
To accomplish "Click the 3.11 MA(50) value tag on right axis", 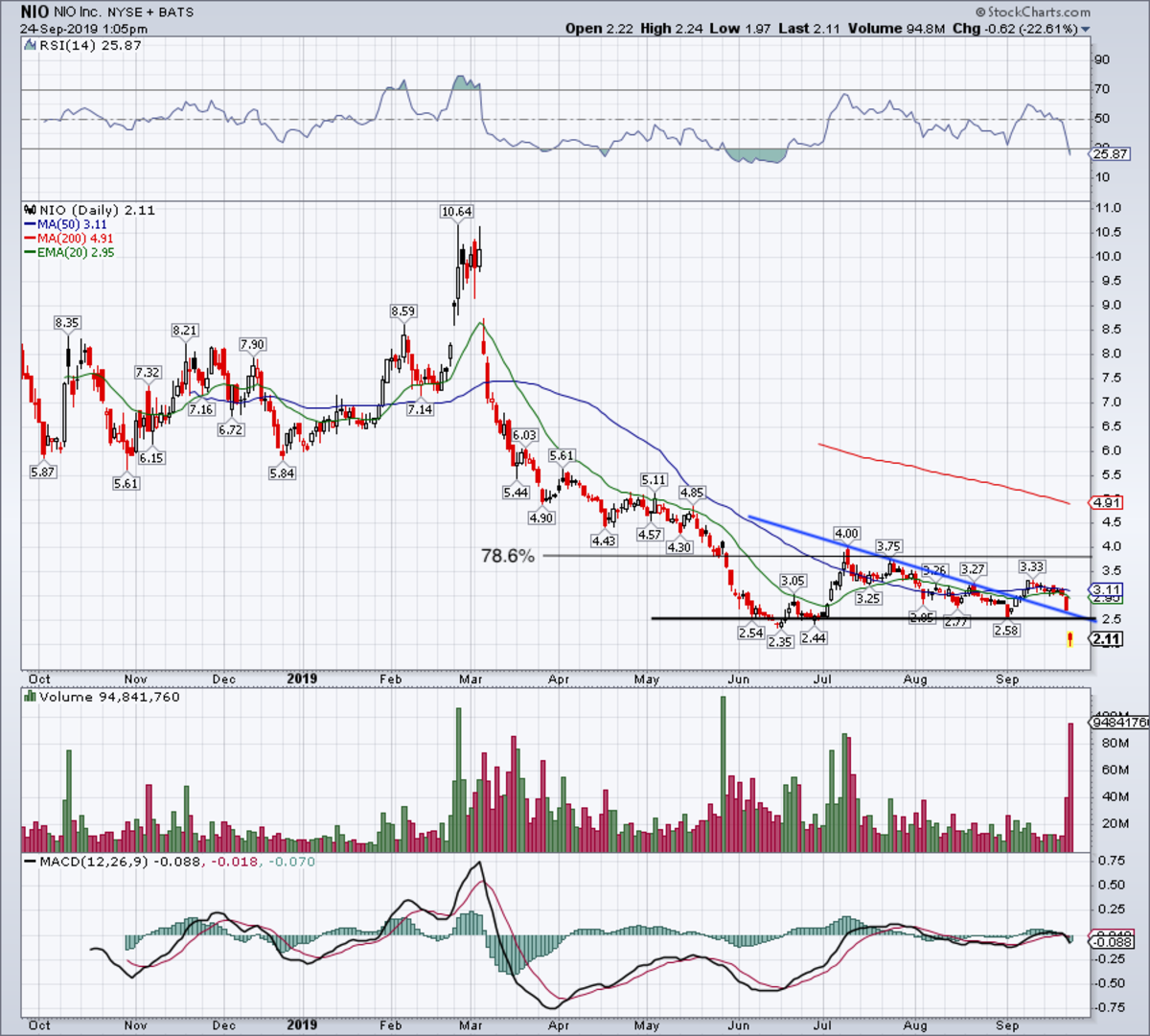I will pyautogui.click(x=1107, y=590).
